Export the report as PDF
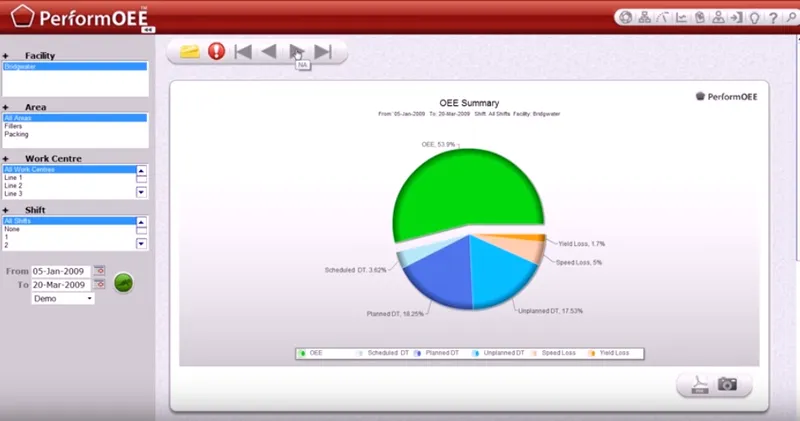 tap(700, 385)
